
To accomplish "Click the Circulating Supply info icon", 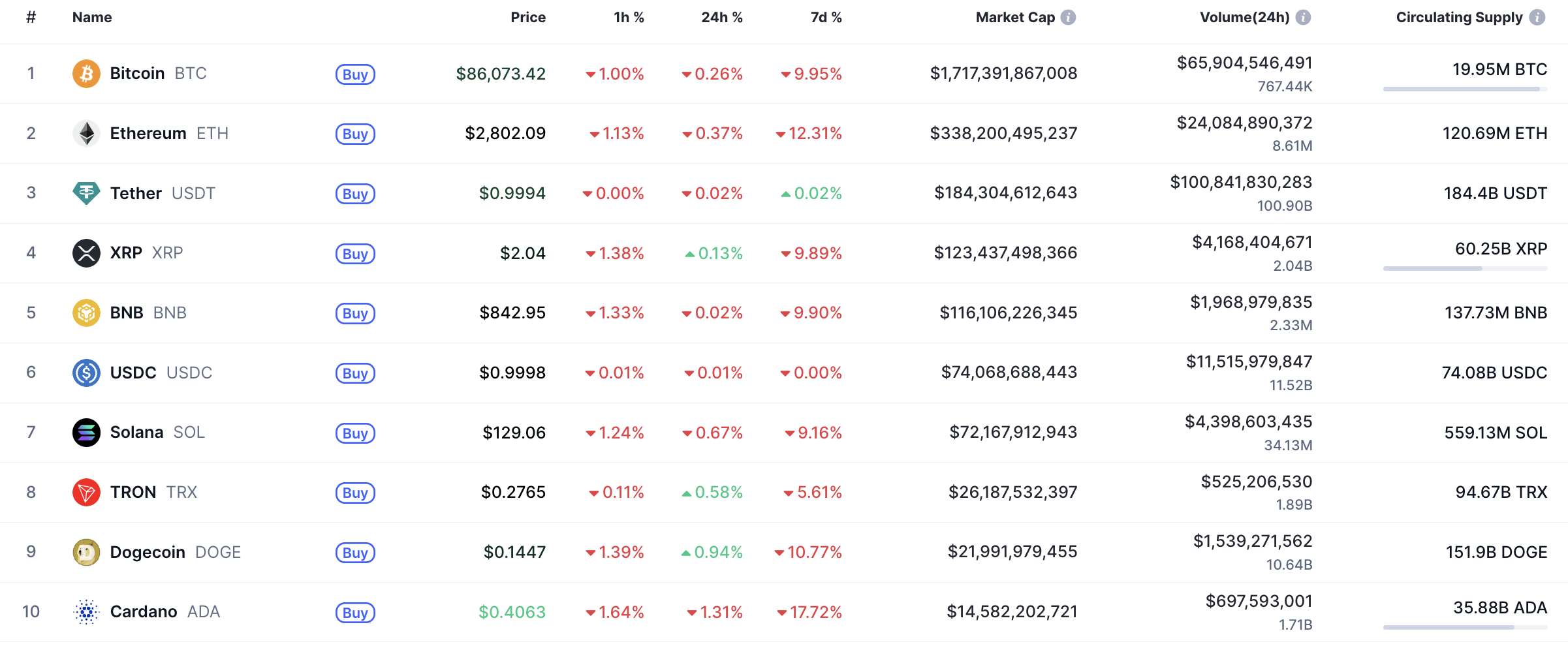I will [x=1537, y=18].
